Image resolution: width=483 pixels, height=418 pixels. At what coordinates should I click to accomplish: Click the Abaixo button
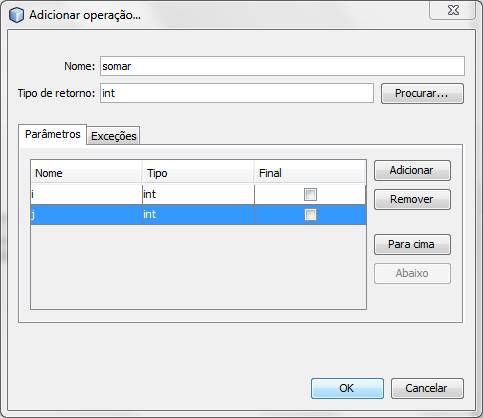(412, 274)
